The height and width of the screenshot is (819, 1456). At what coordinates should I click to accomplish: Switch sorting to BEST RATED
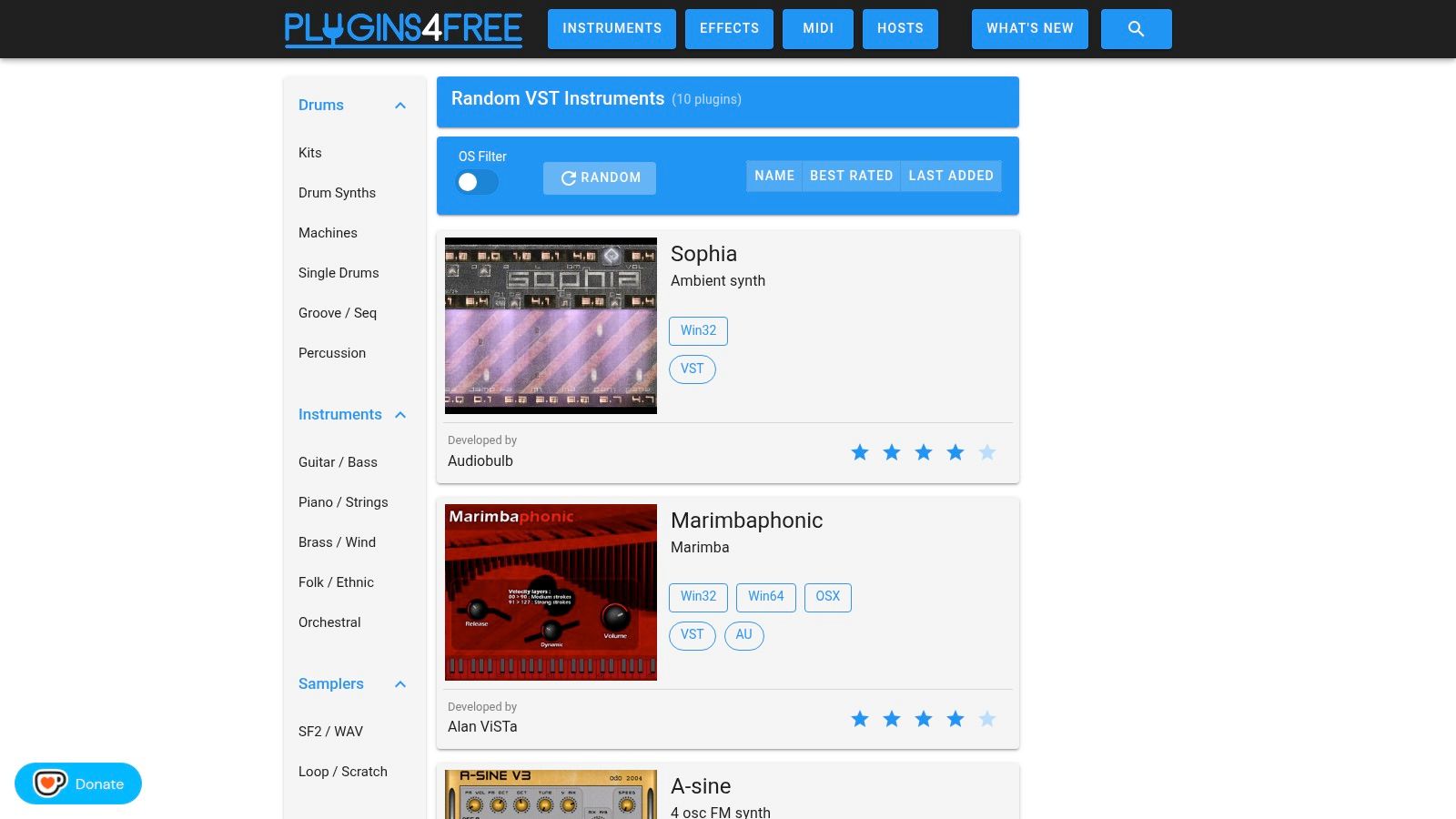tap(851, 176)
